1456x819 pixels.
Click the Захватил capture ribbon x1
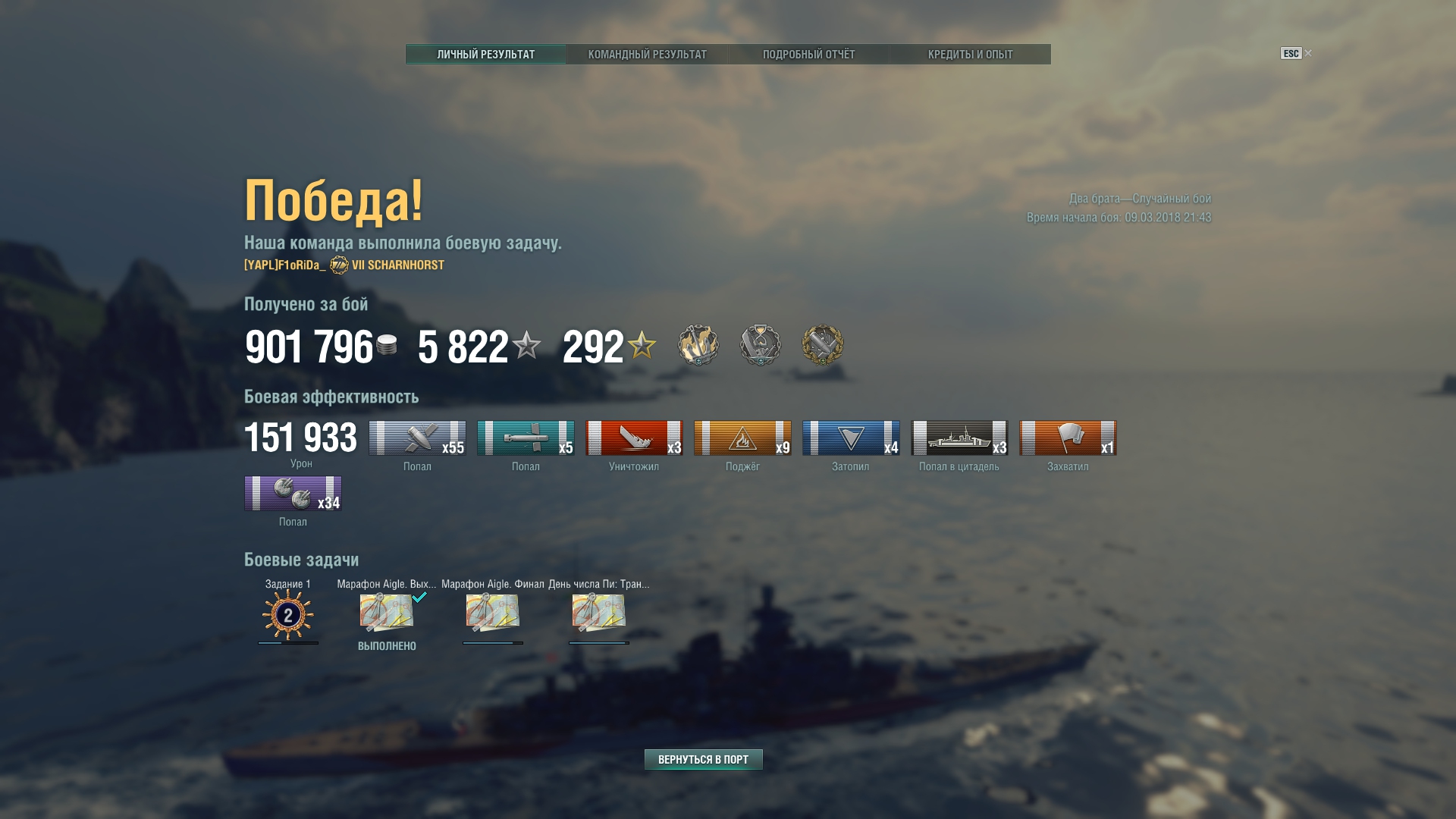[1068, 438]
